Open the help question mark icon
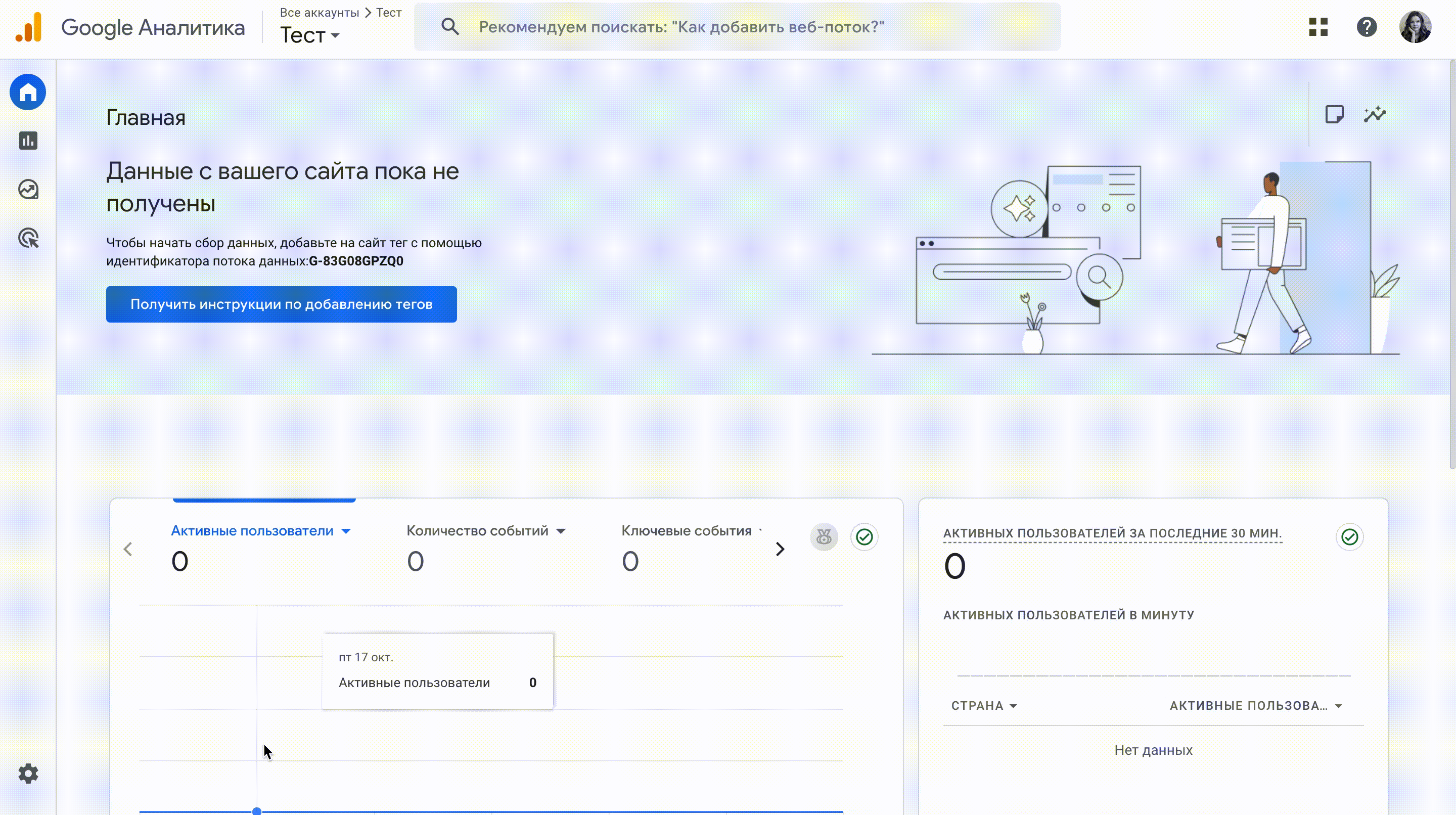This screenshot has width=1456, height=815. [x=1366, y=27]
